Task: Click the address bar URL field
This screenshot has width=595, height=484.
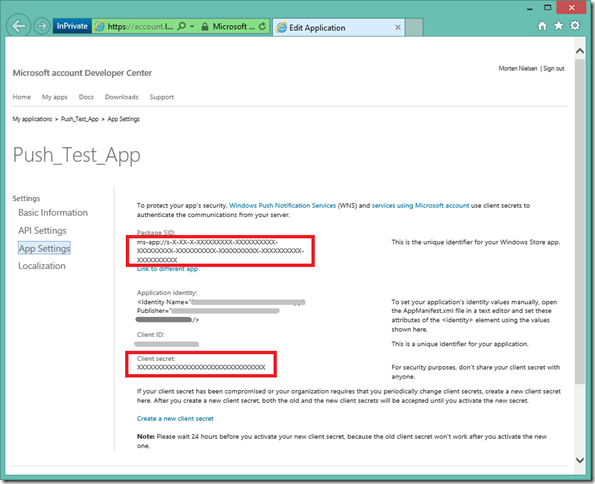Action: 140,26
